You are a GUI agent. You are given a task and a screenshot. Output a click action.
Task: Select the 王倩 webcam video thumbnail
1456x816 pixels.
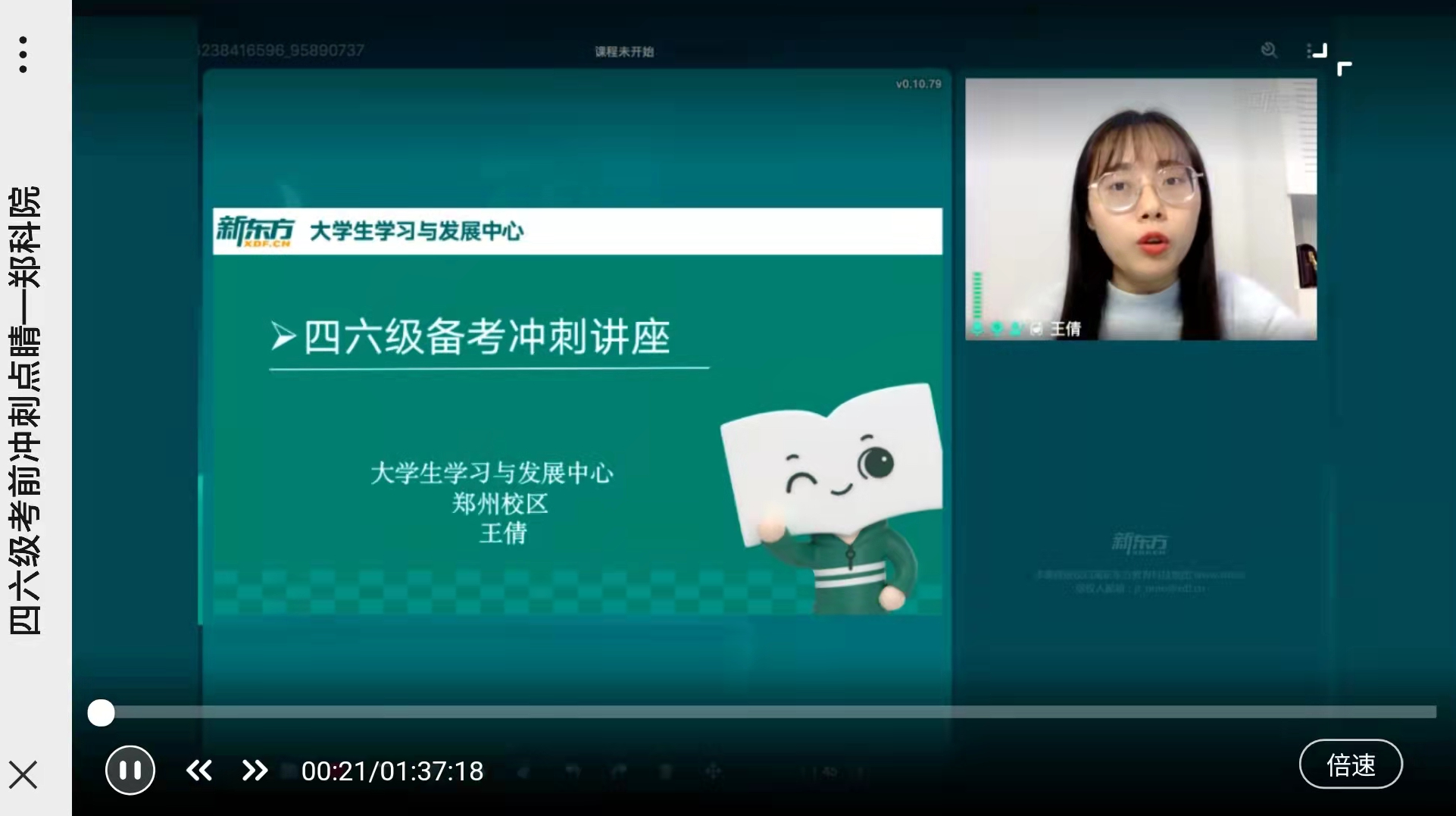pos(1140,209)
